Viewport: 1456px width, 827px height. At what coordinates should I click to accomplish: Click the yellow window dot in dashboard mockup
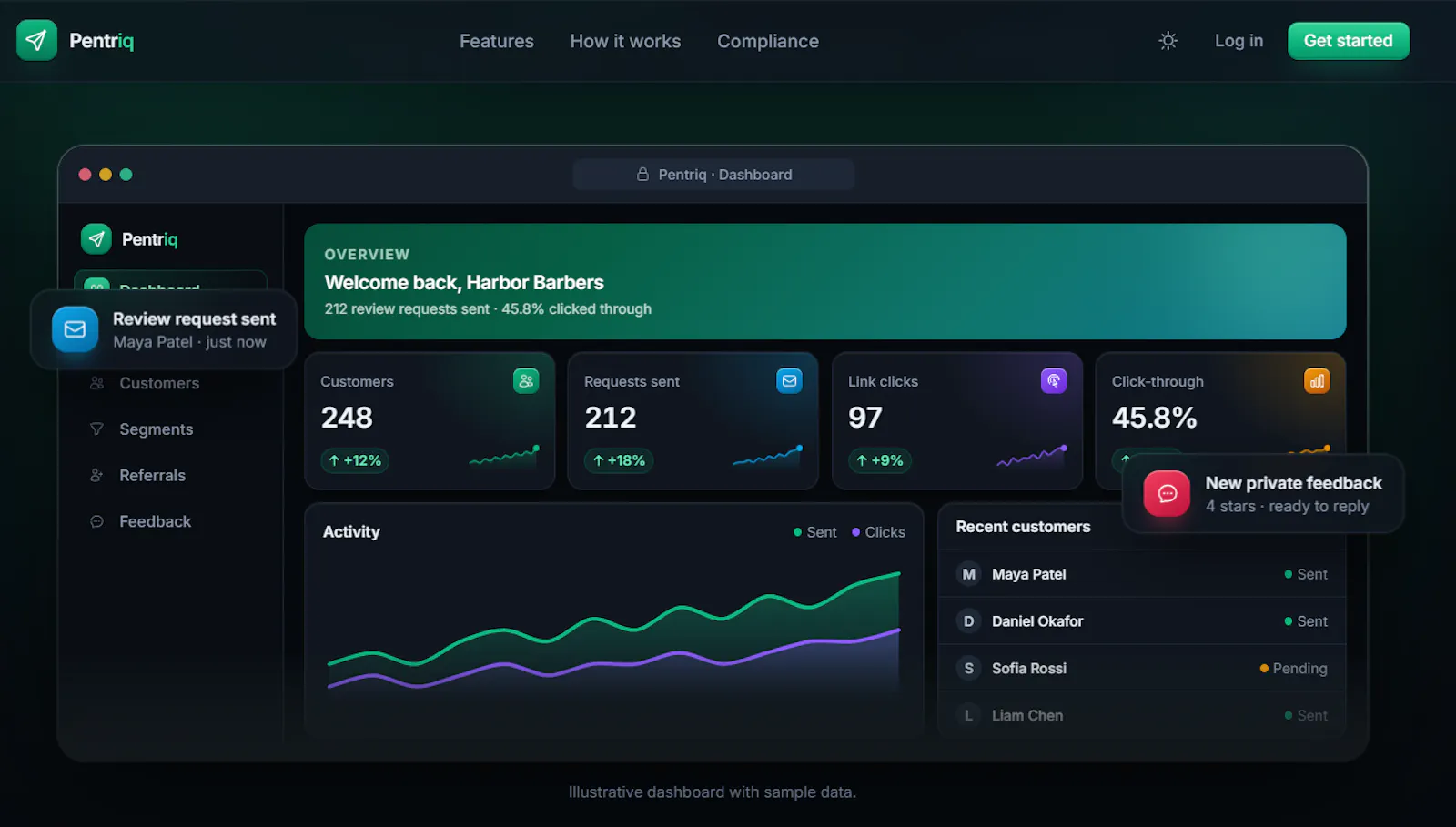click(x=106, y=175)
